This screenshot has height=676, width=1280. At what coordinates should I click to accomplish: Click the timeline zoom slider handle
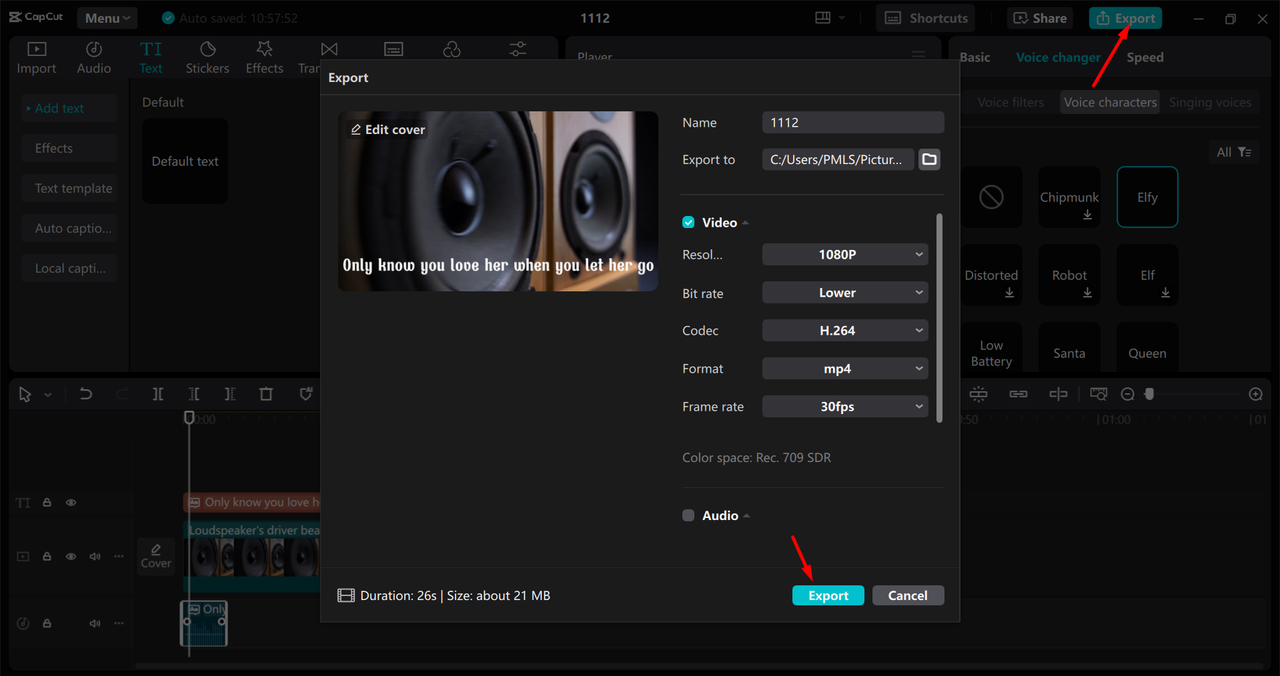1149,394
